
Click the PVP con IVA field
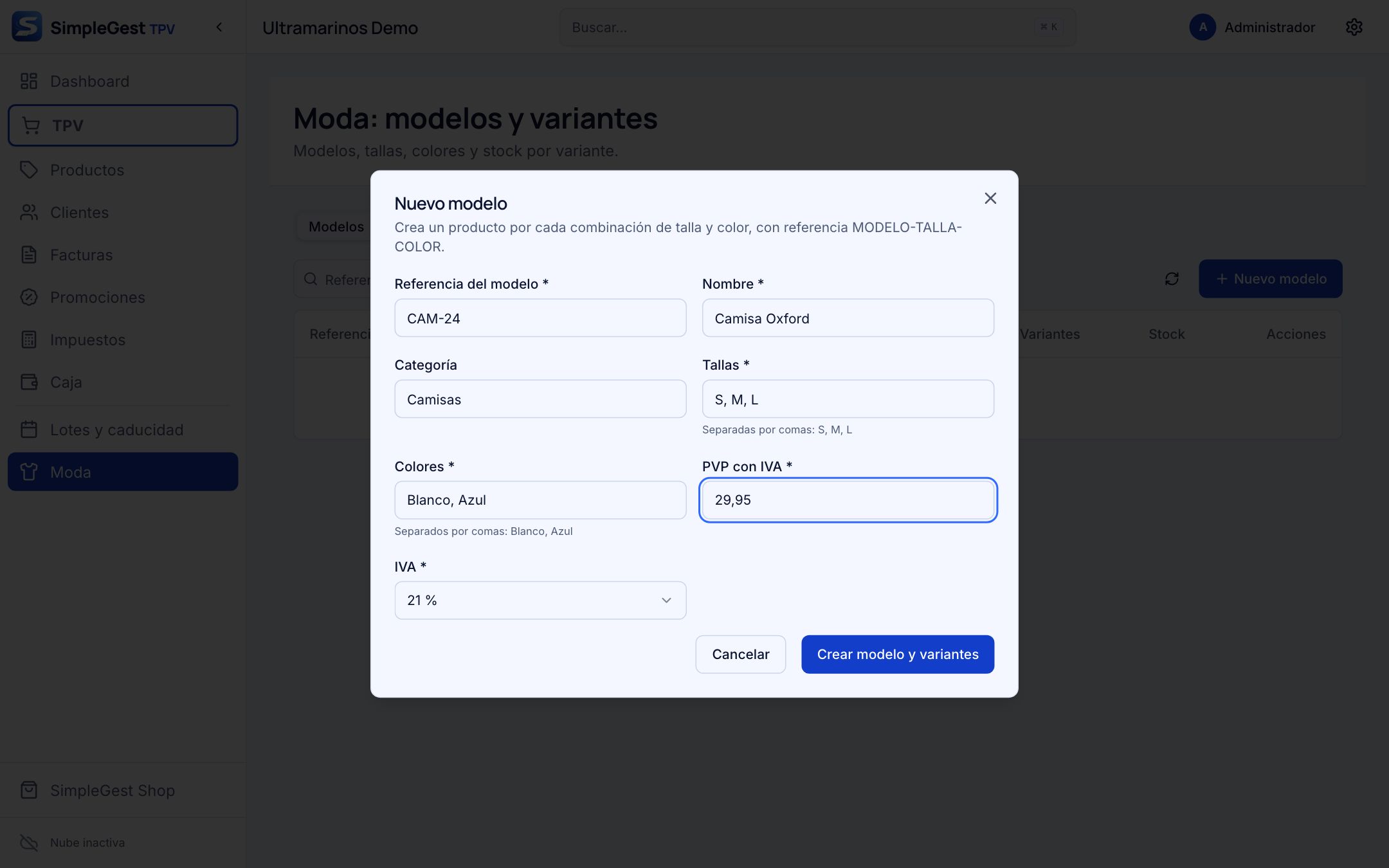coord(848,500)
